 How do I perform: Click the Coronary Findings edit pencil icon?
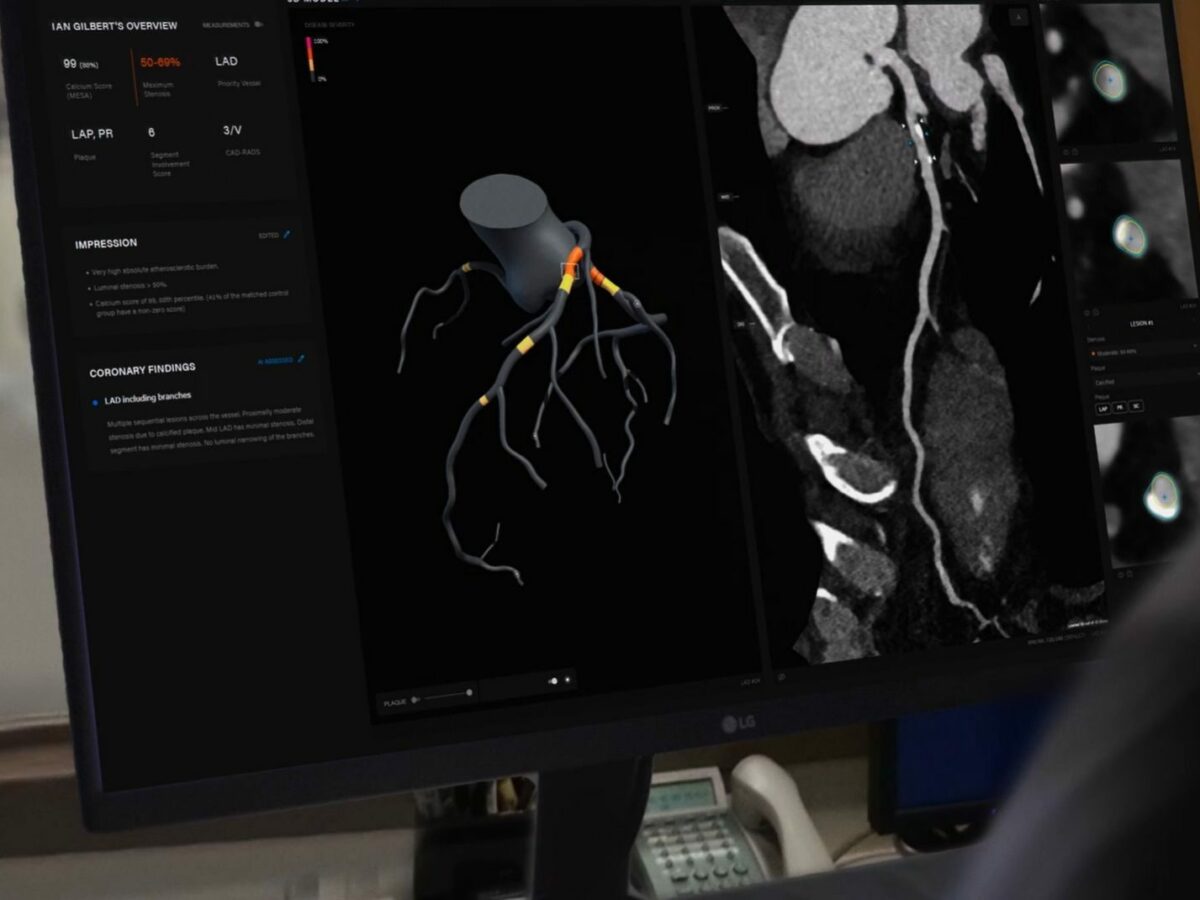pyautogui.click(x=301, y=359)
